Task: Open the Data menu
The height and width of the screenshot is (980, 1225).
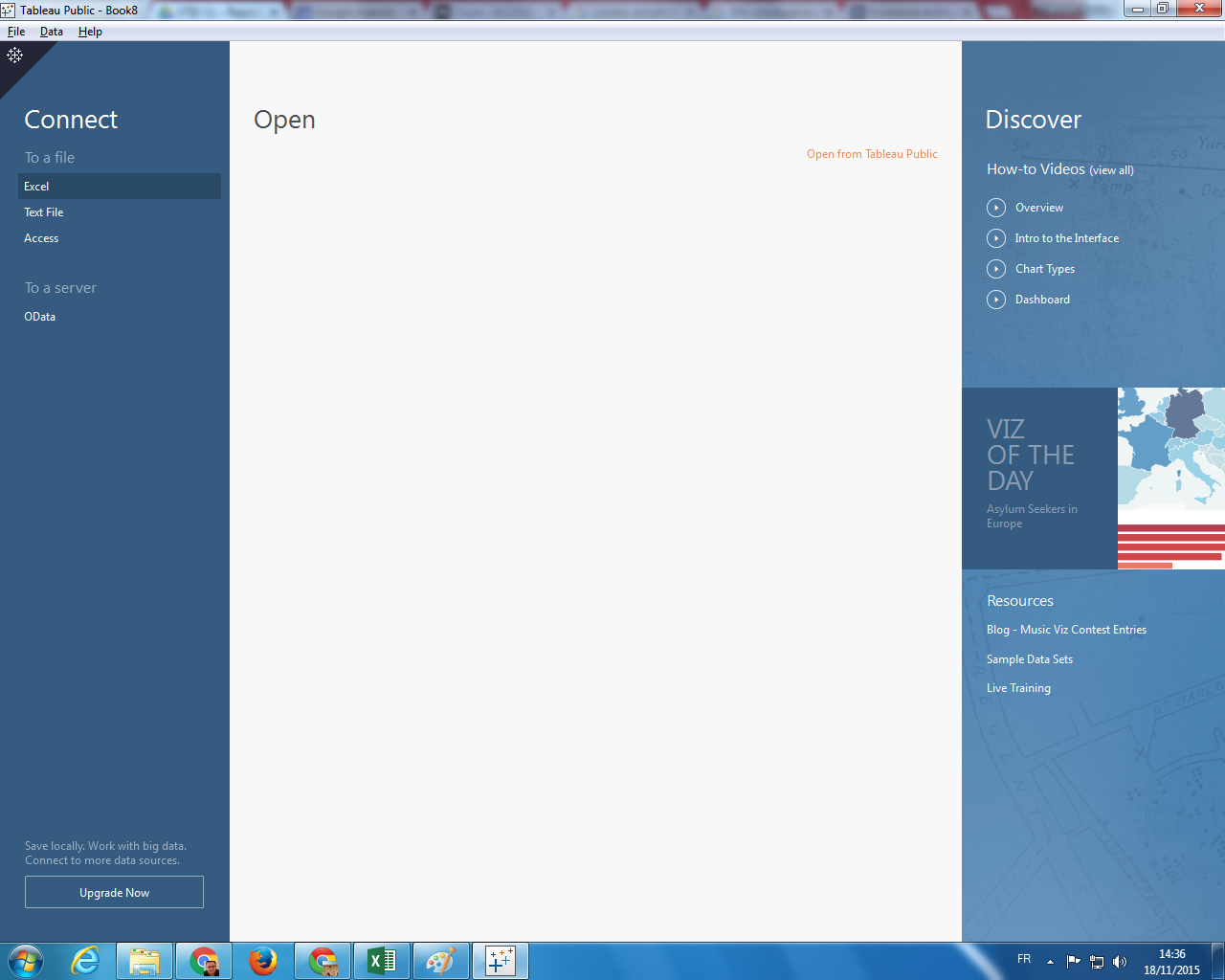Action: [x=52, y=32]
